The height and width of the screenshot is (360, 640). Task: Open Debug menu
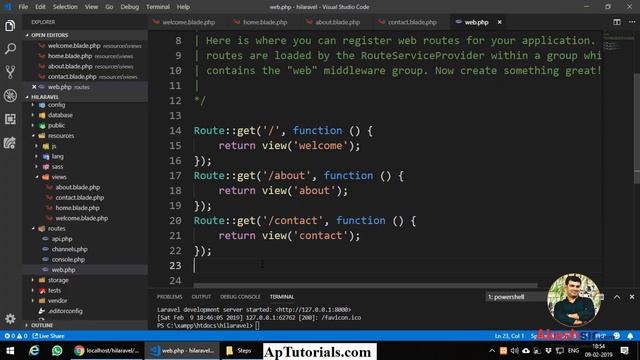pos(130,7)
